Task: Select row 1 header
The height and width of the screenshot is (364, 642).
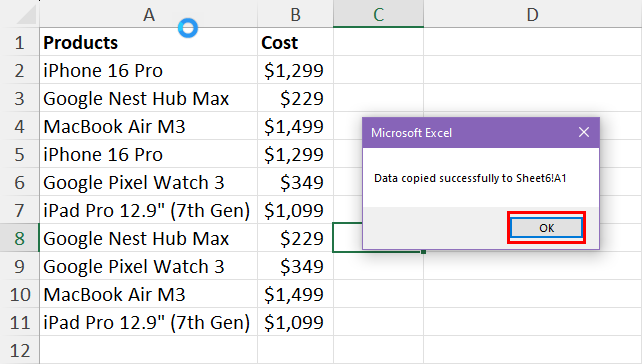Action: (x=20, y=42)
